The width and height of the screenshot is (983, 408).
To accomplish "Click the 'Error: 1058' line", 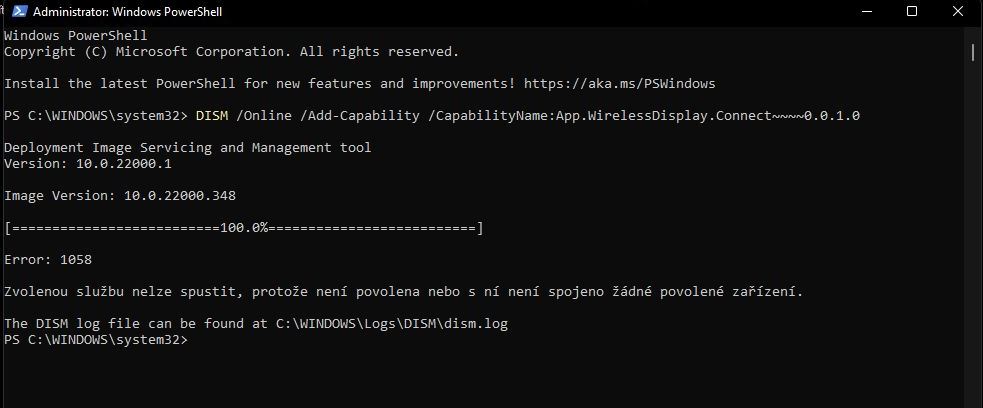I will pos(48,260).
